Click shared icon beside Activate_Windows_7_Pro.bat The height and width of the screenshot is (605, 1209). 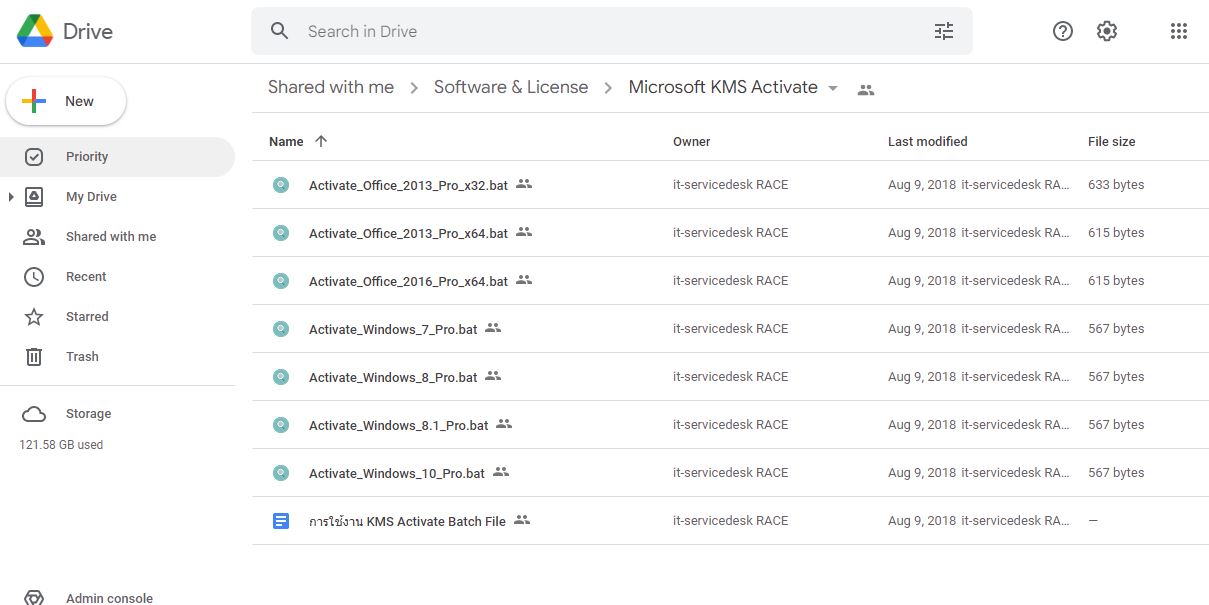493,328
